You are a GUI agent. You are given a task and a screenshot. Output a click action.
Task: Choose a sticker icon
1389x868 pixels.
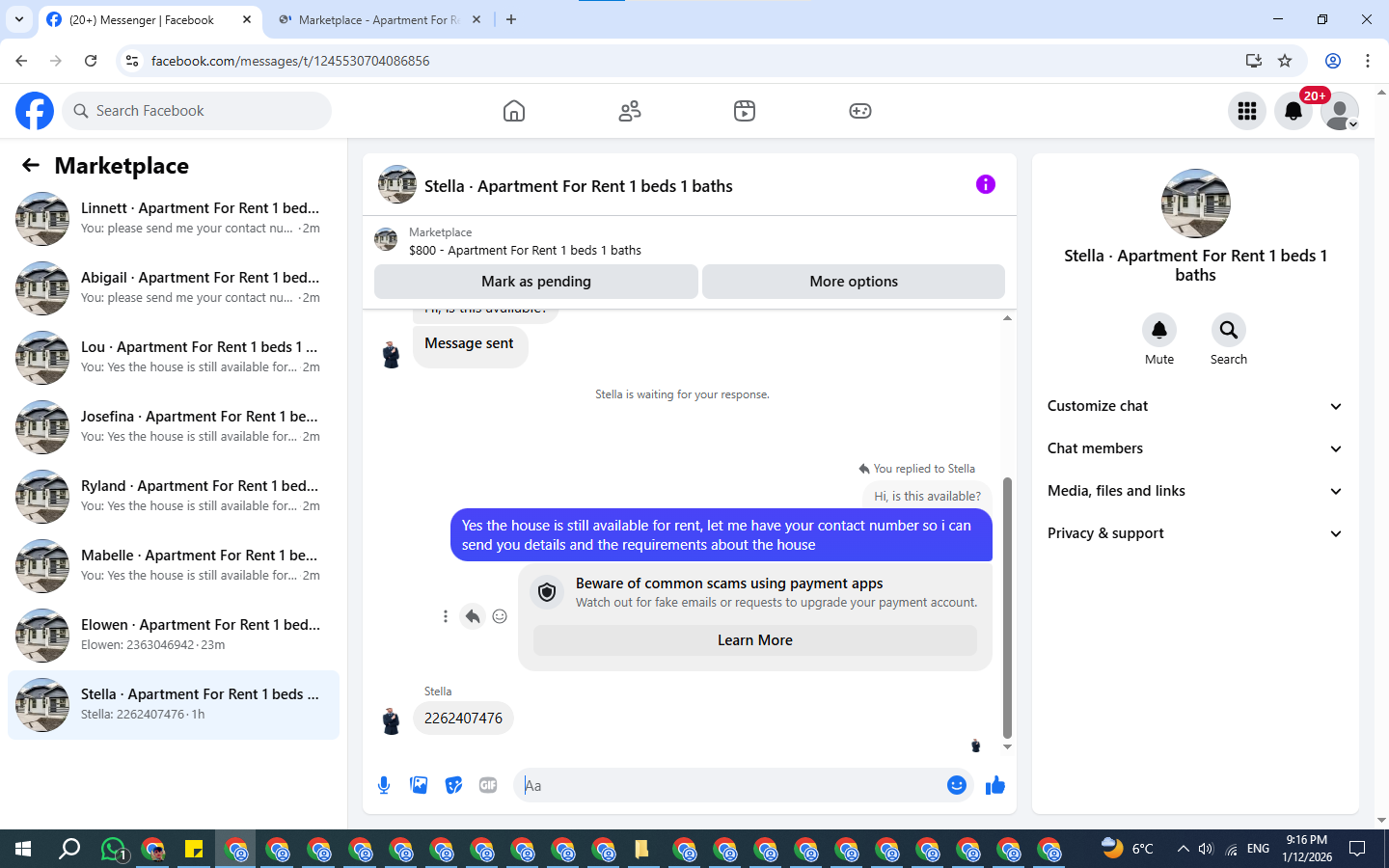click(x=453, y=785)
